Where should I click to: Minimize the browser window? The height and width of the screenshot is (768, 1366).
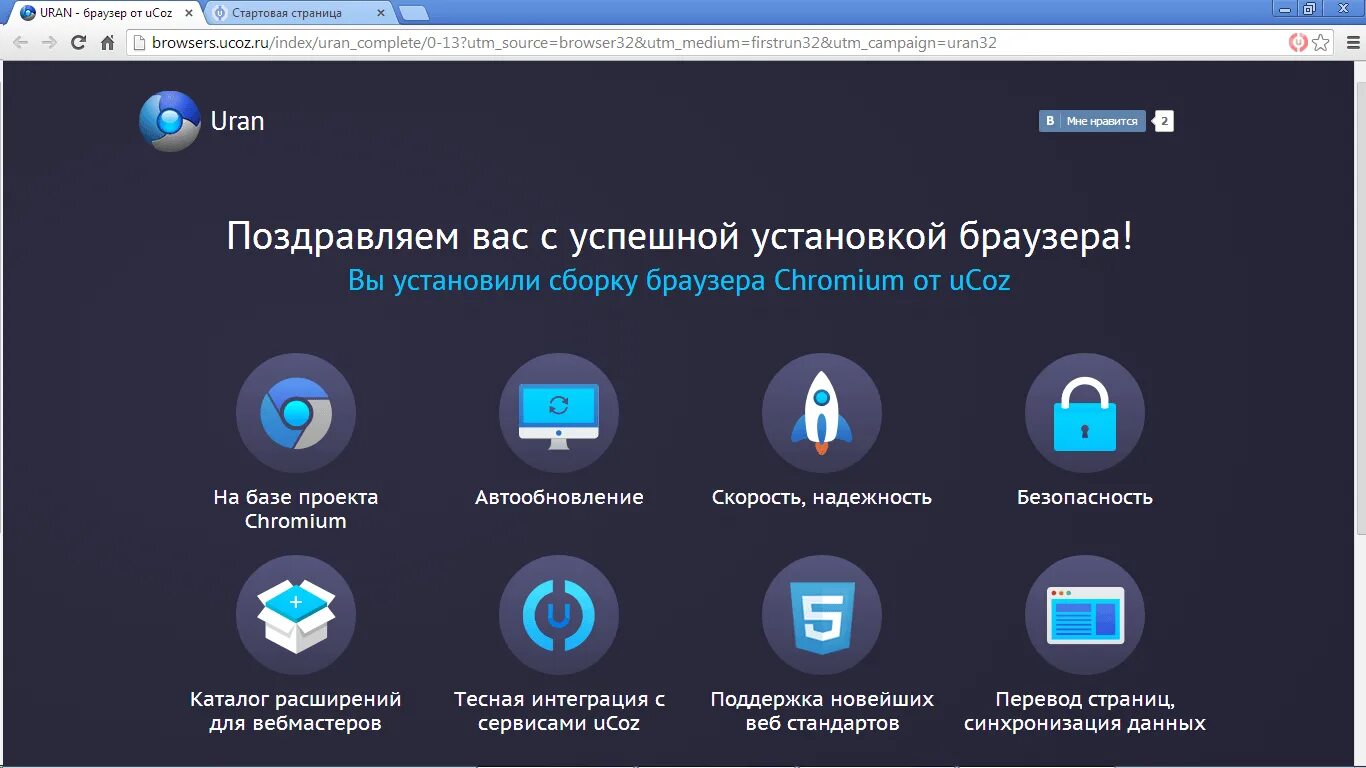pyautogui.click(x=1287, y=8)
